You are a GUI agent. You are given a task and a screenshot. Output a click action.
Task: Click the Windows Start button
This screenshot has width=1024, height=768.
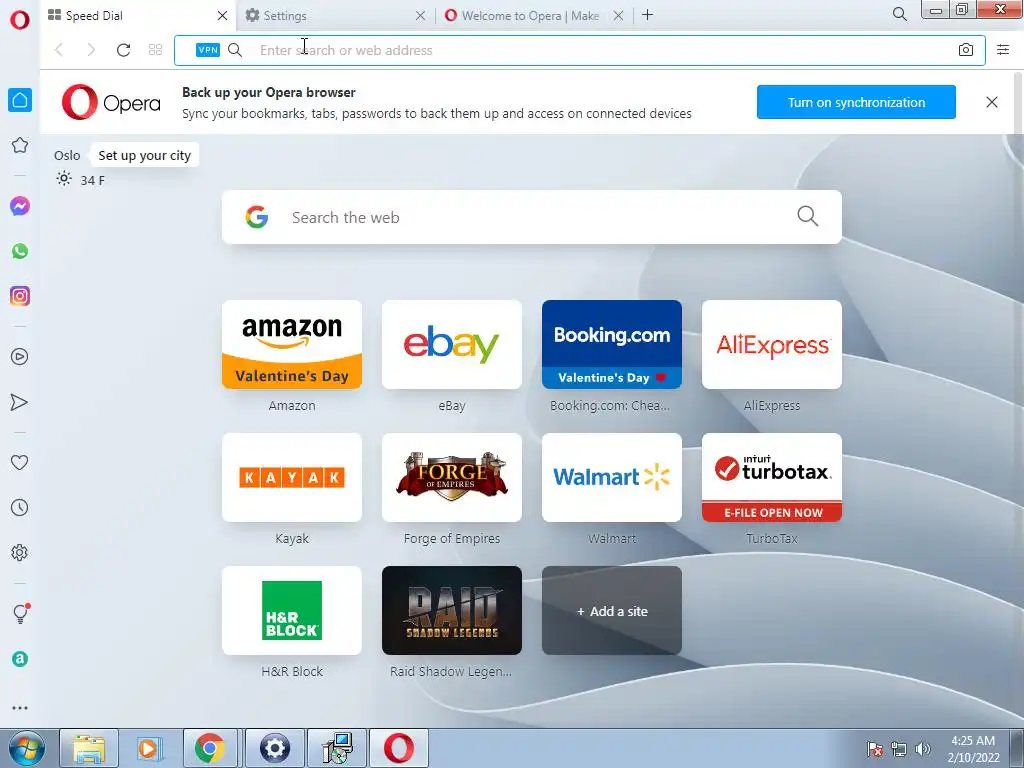click(25, 748)
